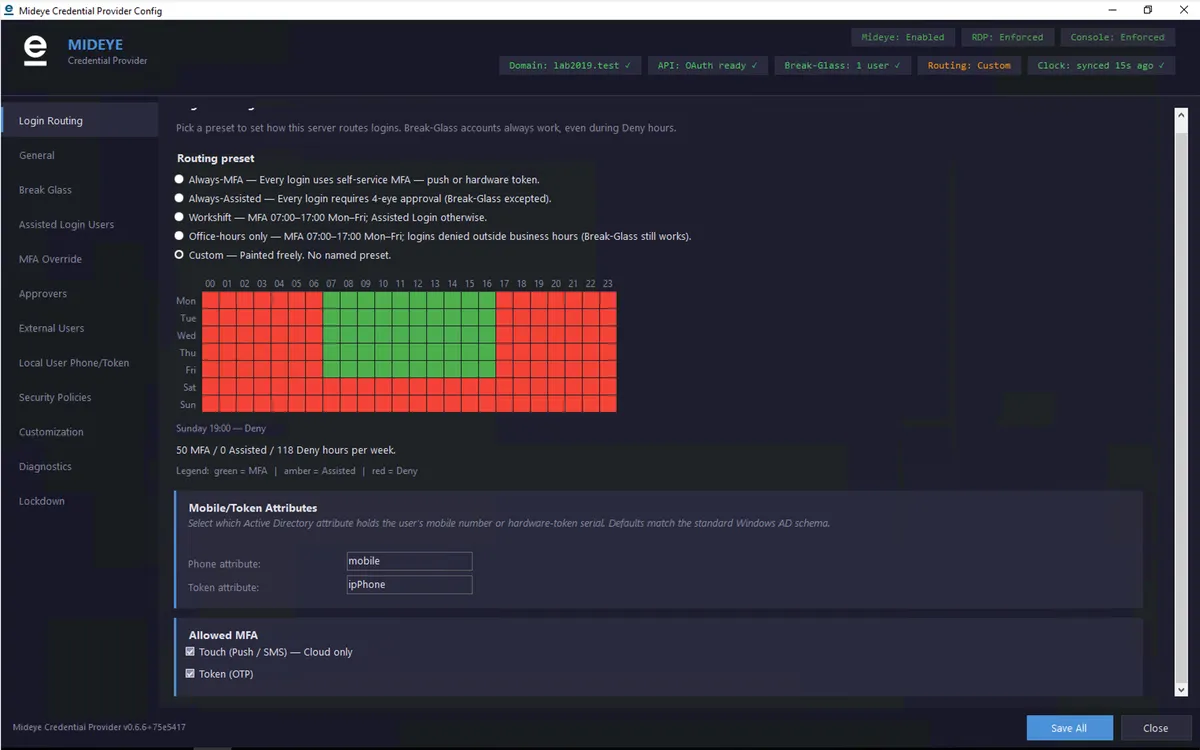Select the Always-Assisted routing preset
This screenshot has width=1200, height=750.
tap(179, 198)
